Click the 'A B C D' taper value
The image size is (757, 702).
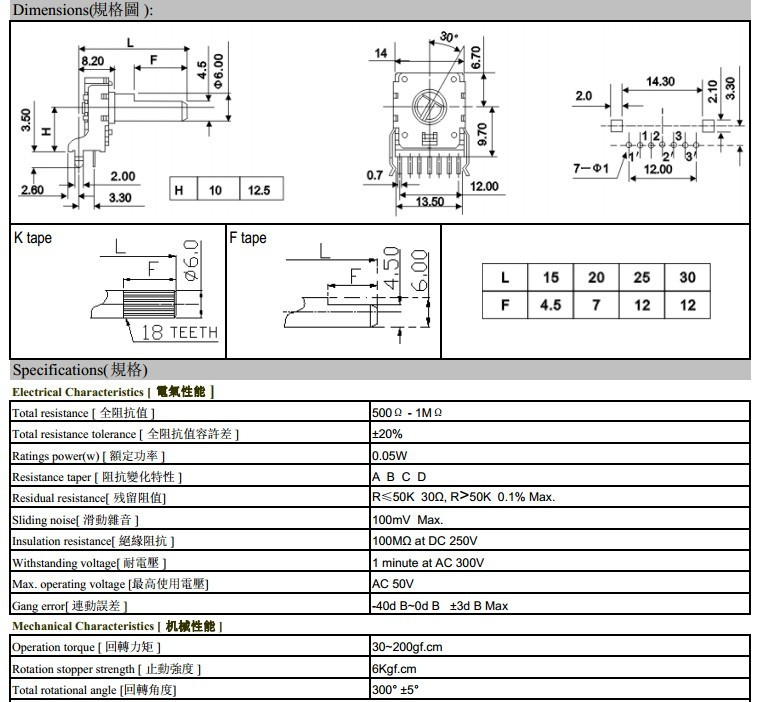tap(399, 477)
